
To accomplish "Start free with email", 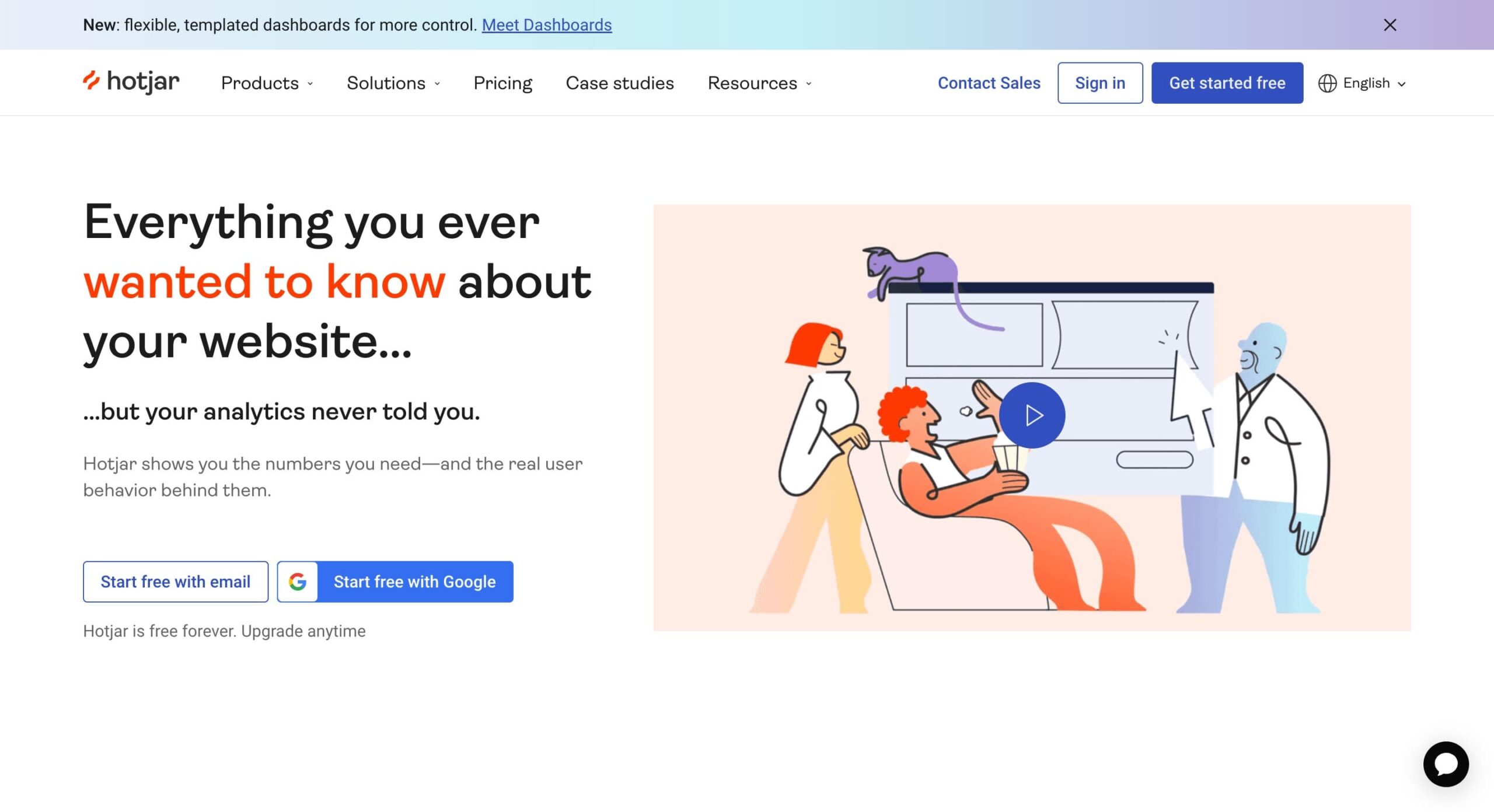I will 175,581.
